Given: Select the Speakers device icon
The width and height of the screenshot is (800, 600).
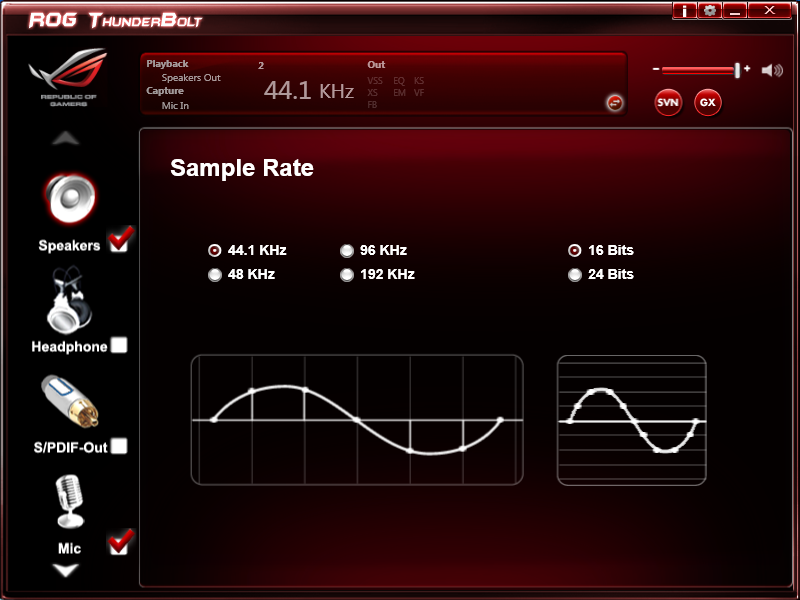Looking at the screenshot, I should 70,199.
